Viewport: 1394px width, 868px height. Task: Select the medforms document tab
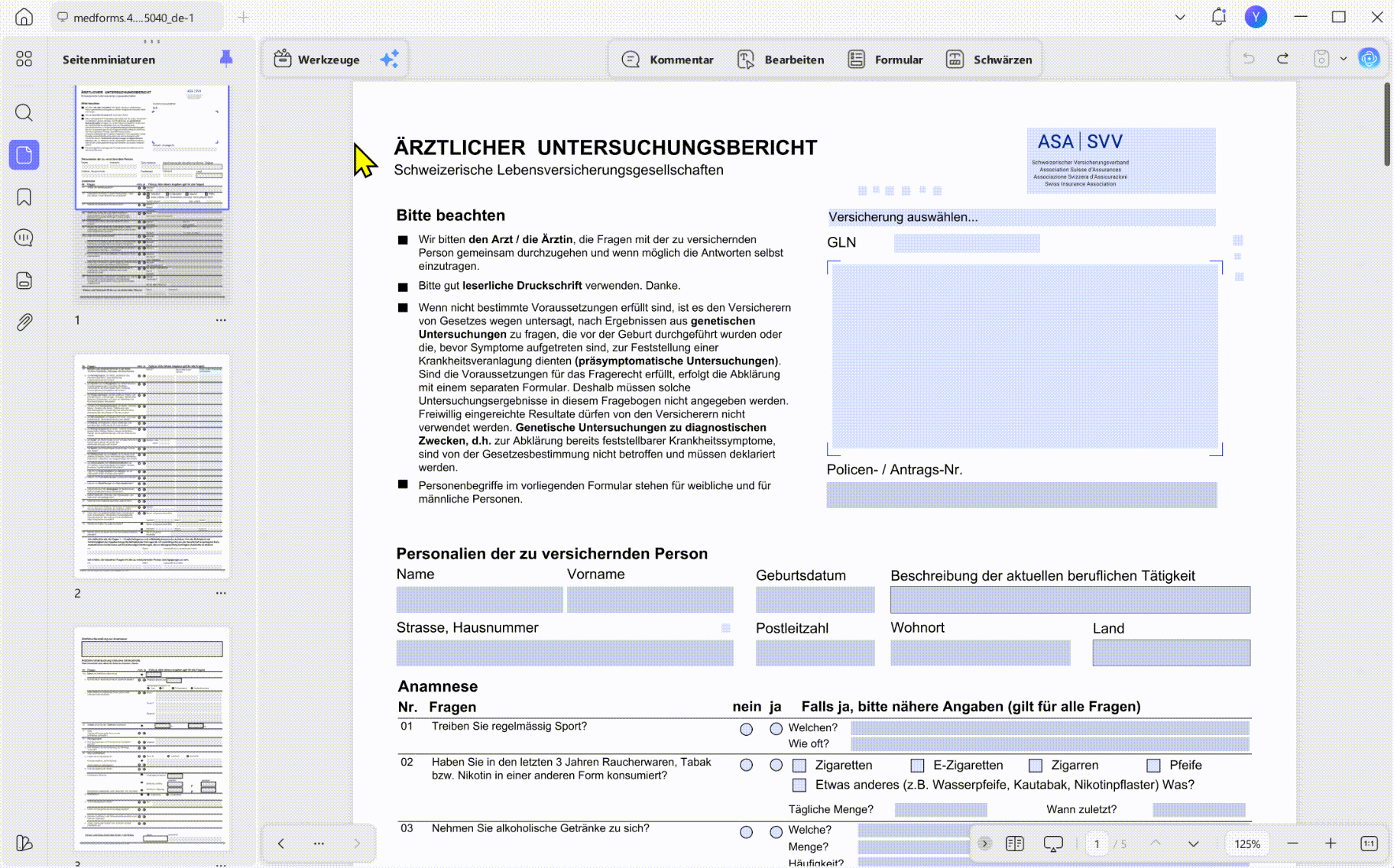point(138,17)
